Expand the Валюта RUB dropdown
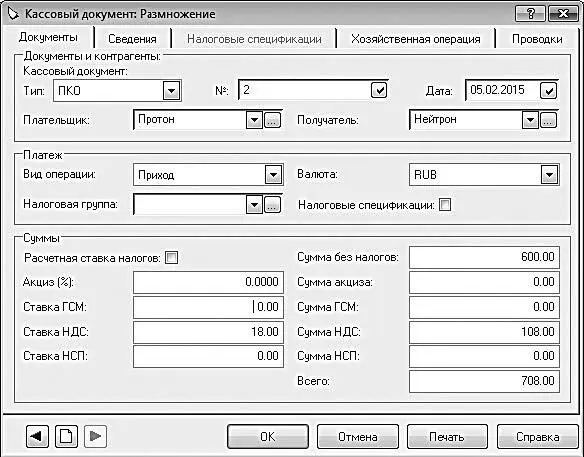 [x=549, y=175]
